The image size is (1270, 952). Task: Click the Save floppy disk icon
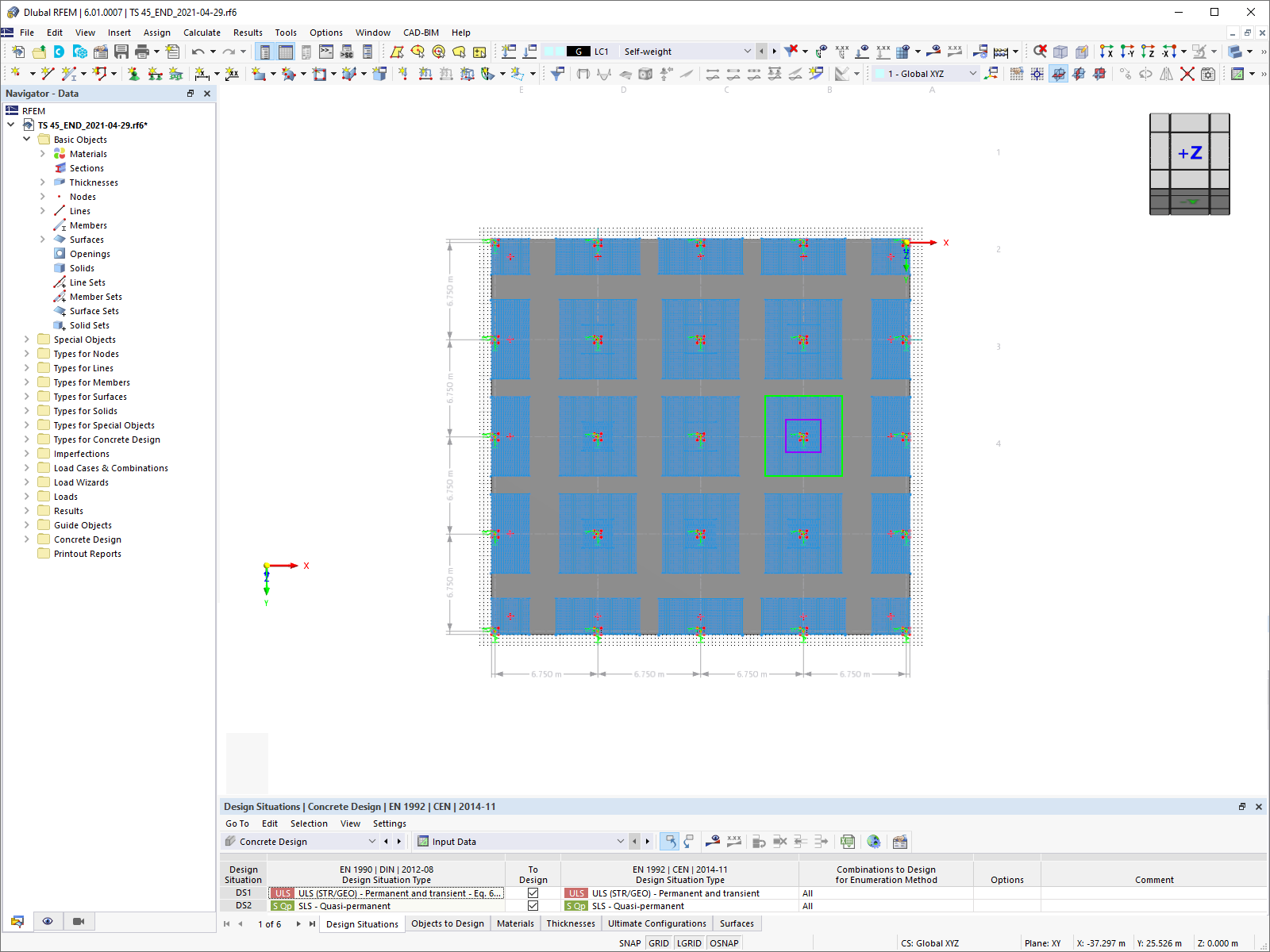[x=121, y=52]
